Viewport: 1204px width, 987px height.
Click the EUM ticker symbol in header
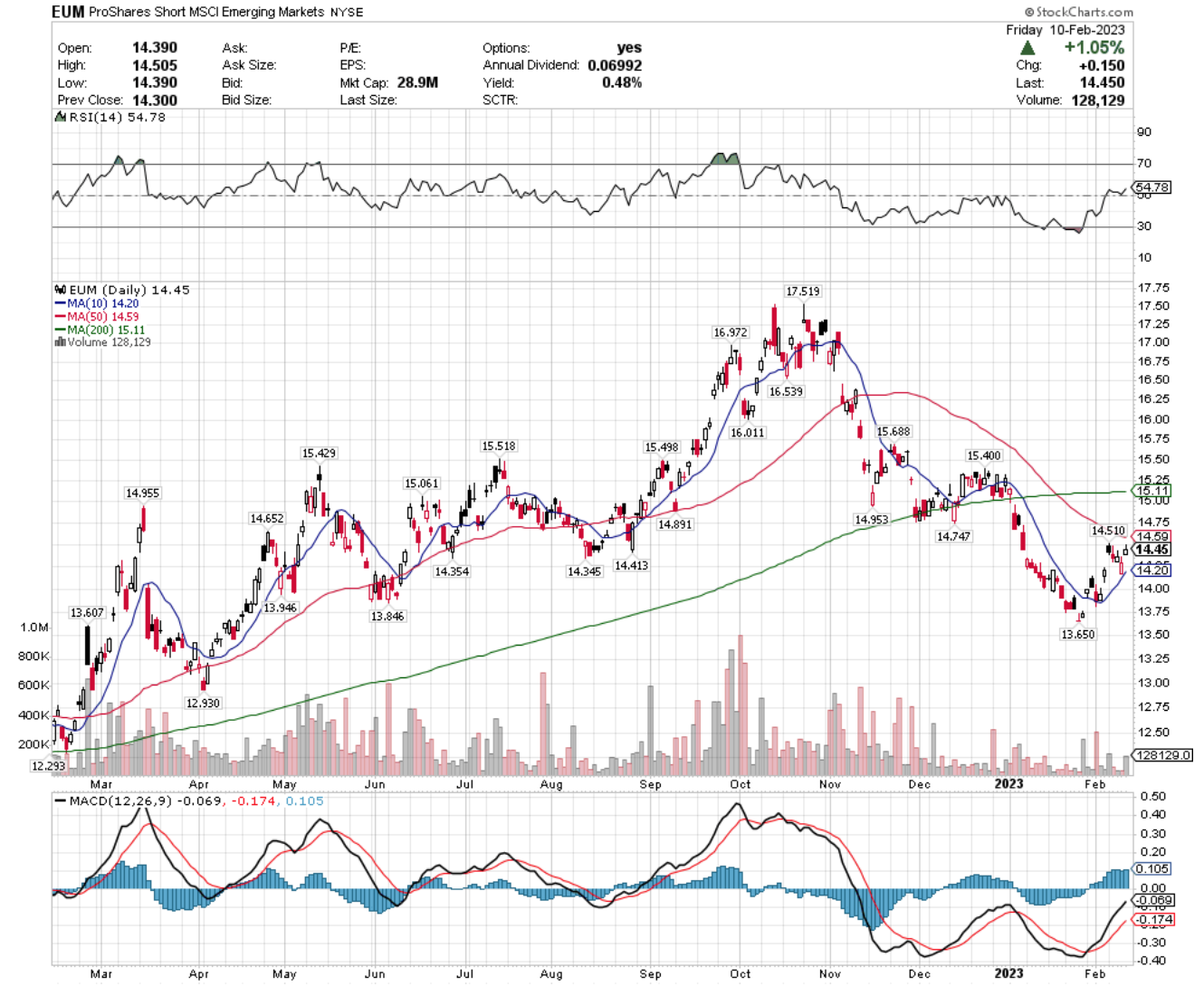click(x=69, y=12)
